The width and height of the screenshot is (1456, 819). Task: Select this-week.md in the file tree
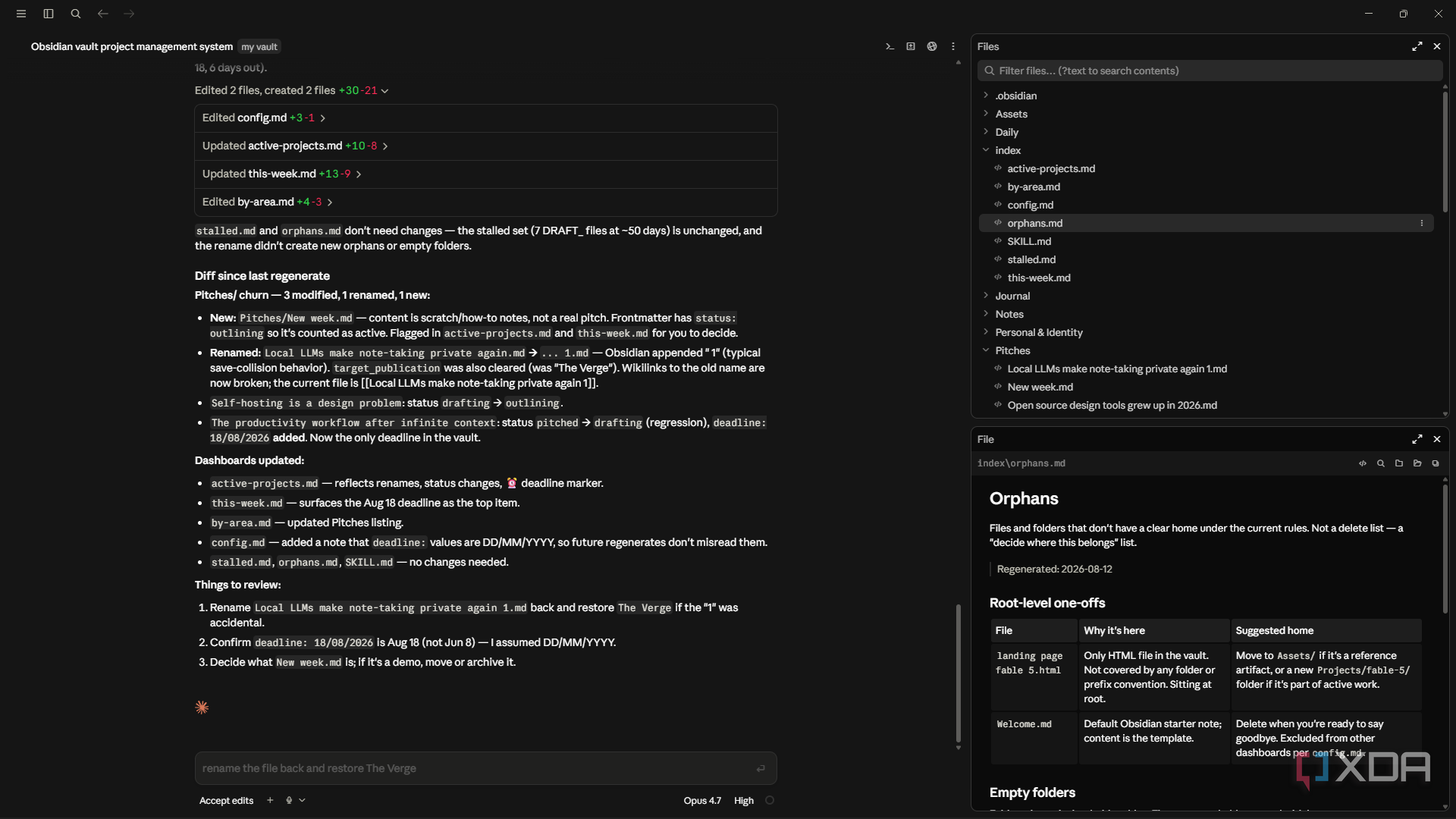tap(1039, 278)
